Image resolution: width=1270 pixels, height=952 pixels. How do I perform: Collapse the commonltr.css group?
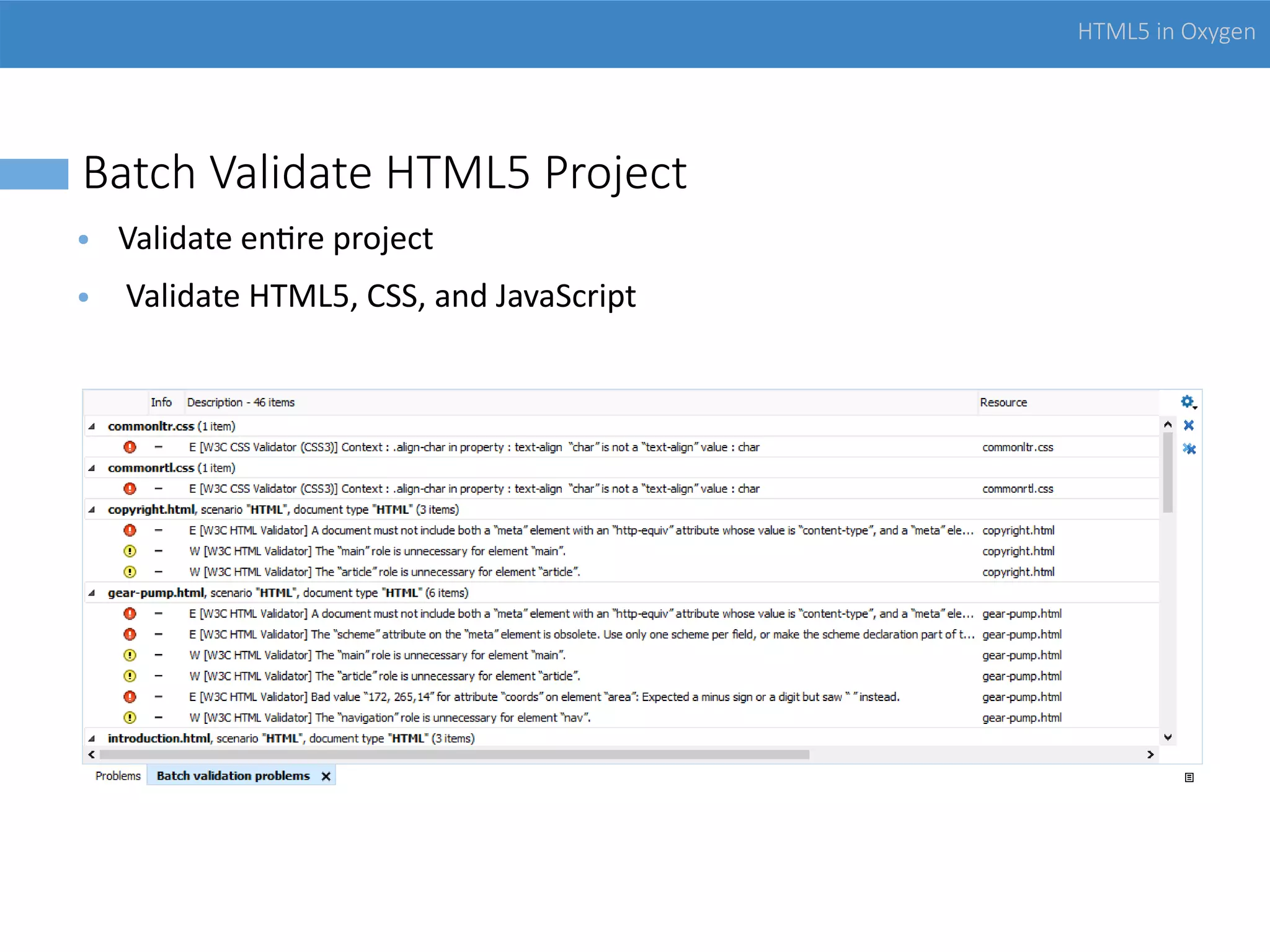tap(92, 426)
